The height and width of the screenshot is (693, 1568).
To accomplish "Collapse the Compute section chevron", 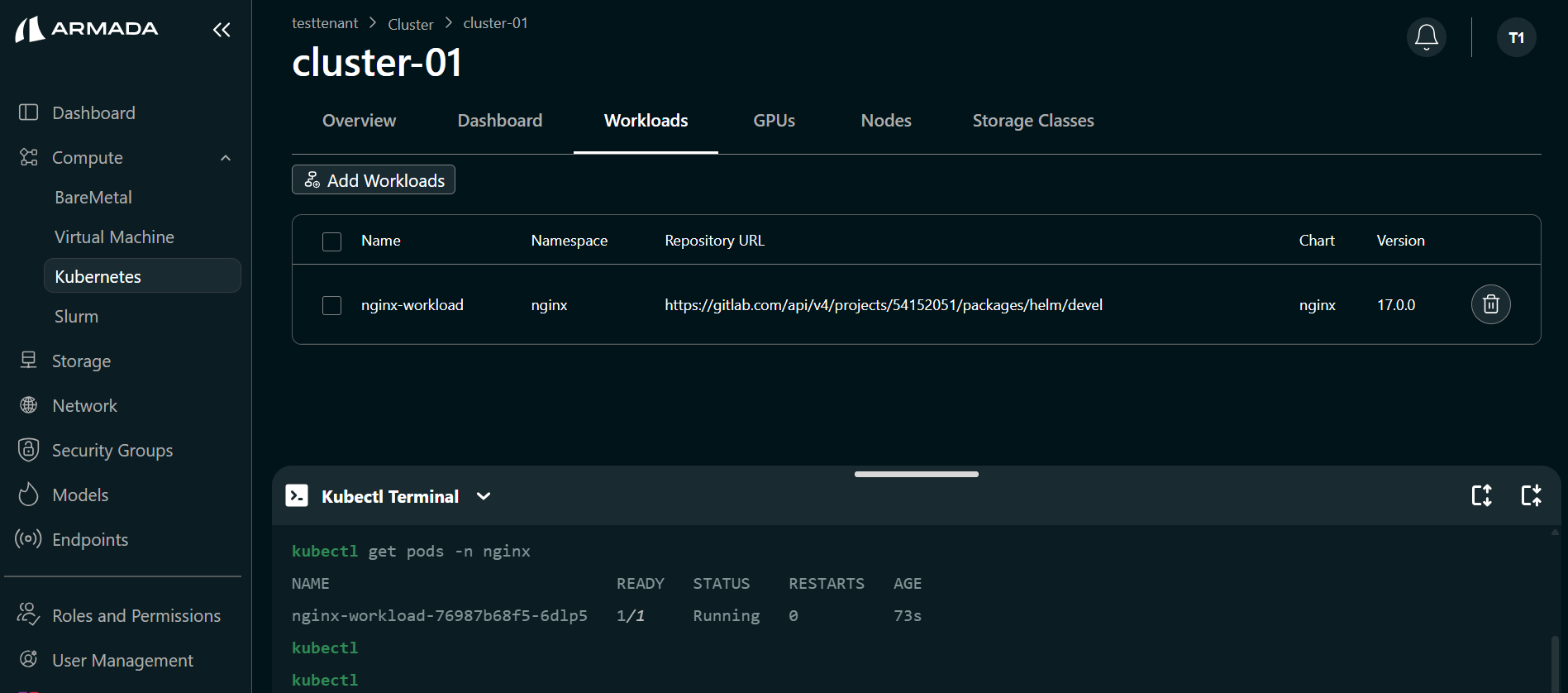I will point(226,158).
